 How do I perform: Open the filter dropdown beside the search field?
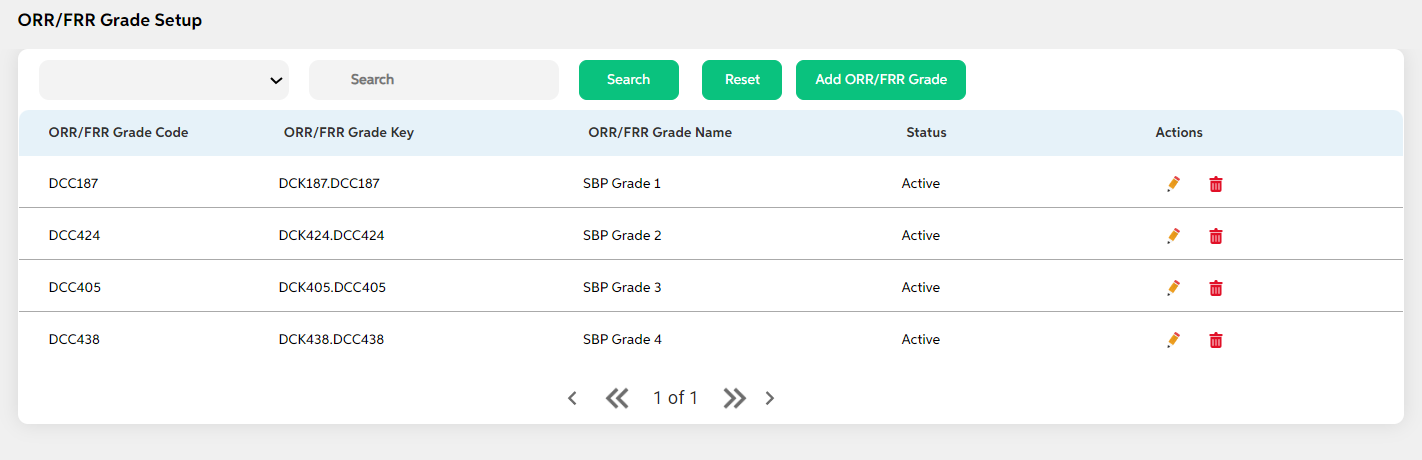(x=164, y=80)
